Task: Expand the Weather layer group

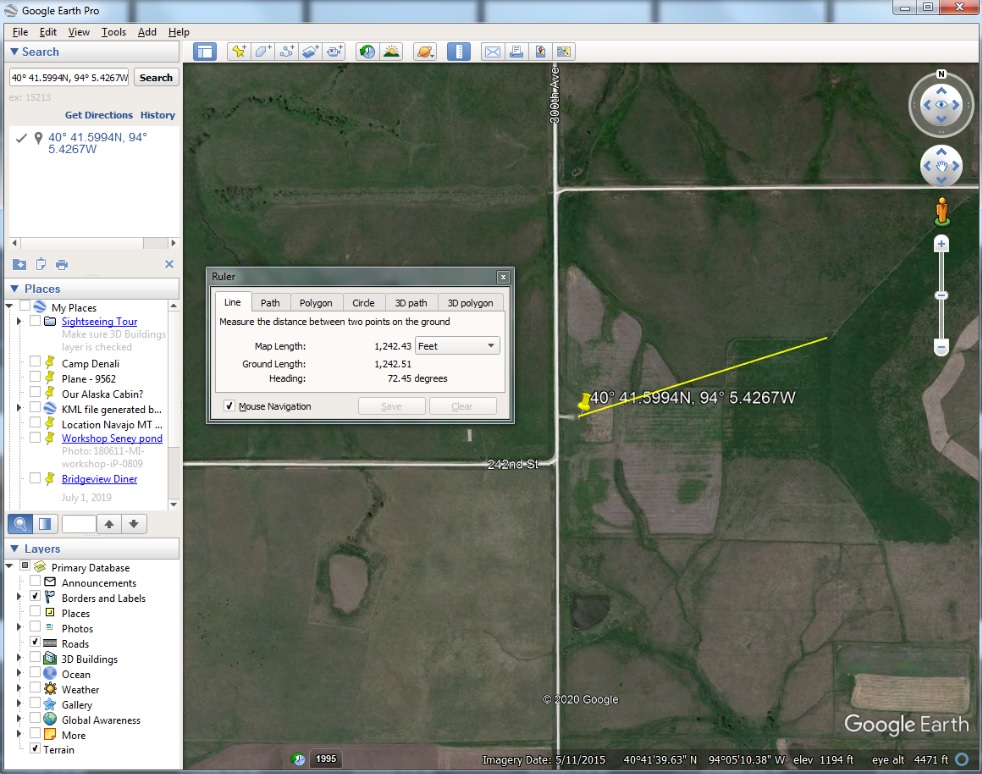Action: coord(19,688)
